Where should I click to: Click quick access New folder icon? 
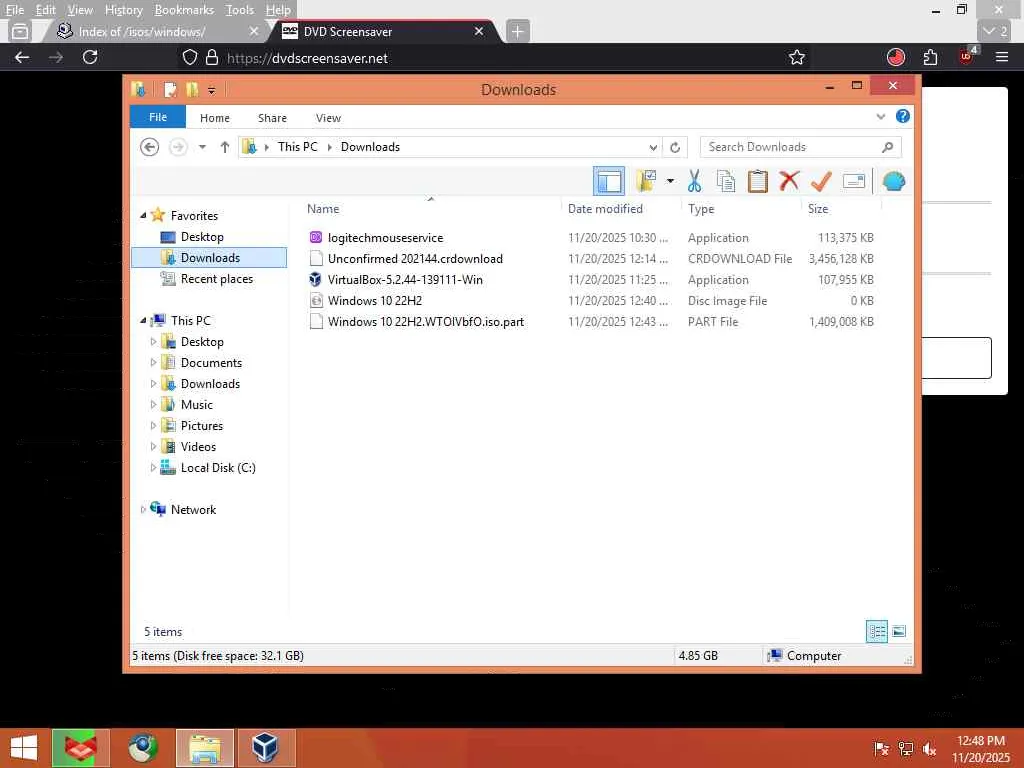pos(192,89)
